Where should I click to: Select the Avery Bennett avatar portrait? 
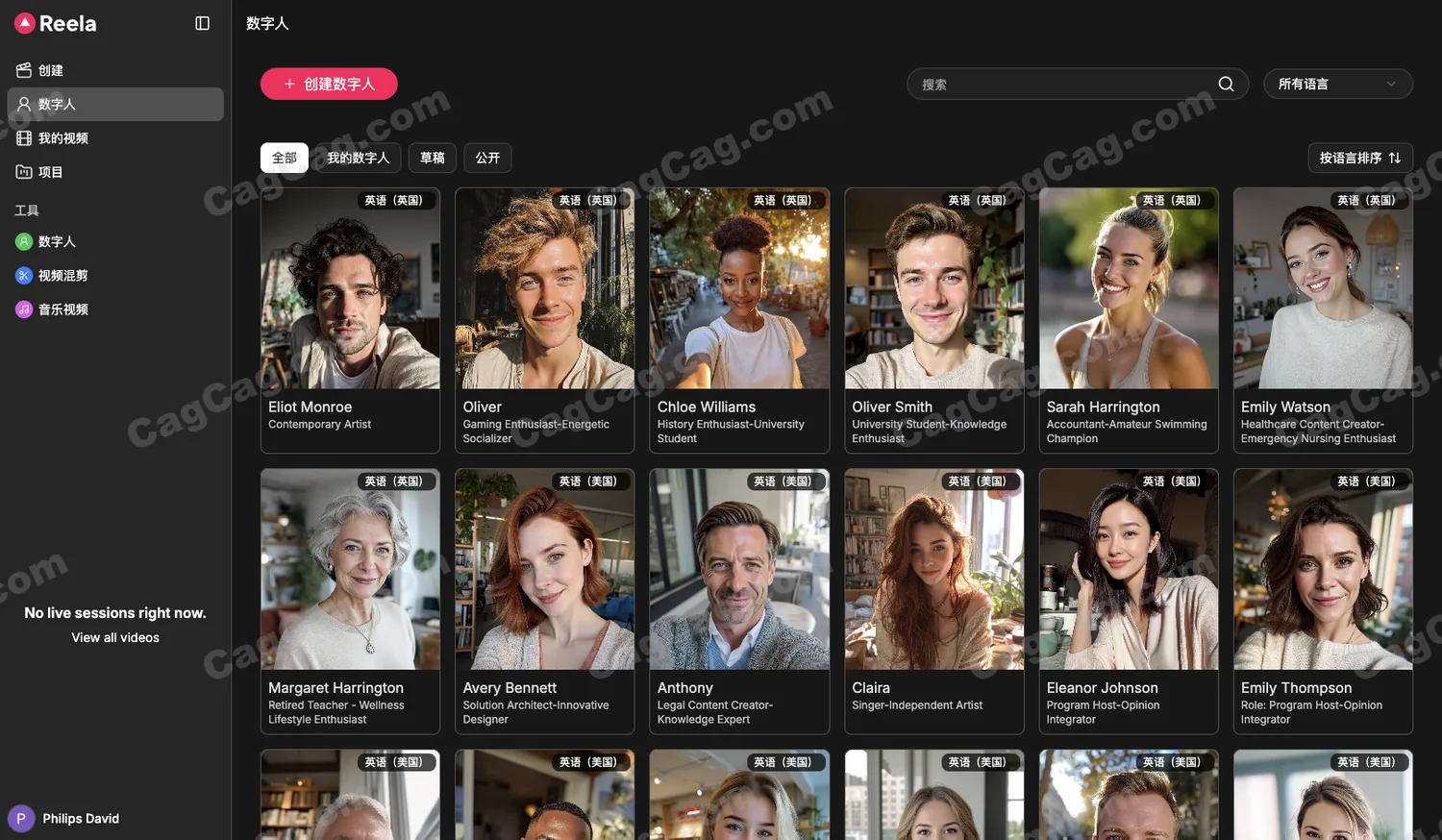click(545, 569)
